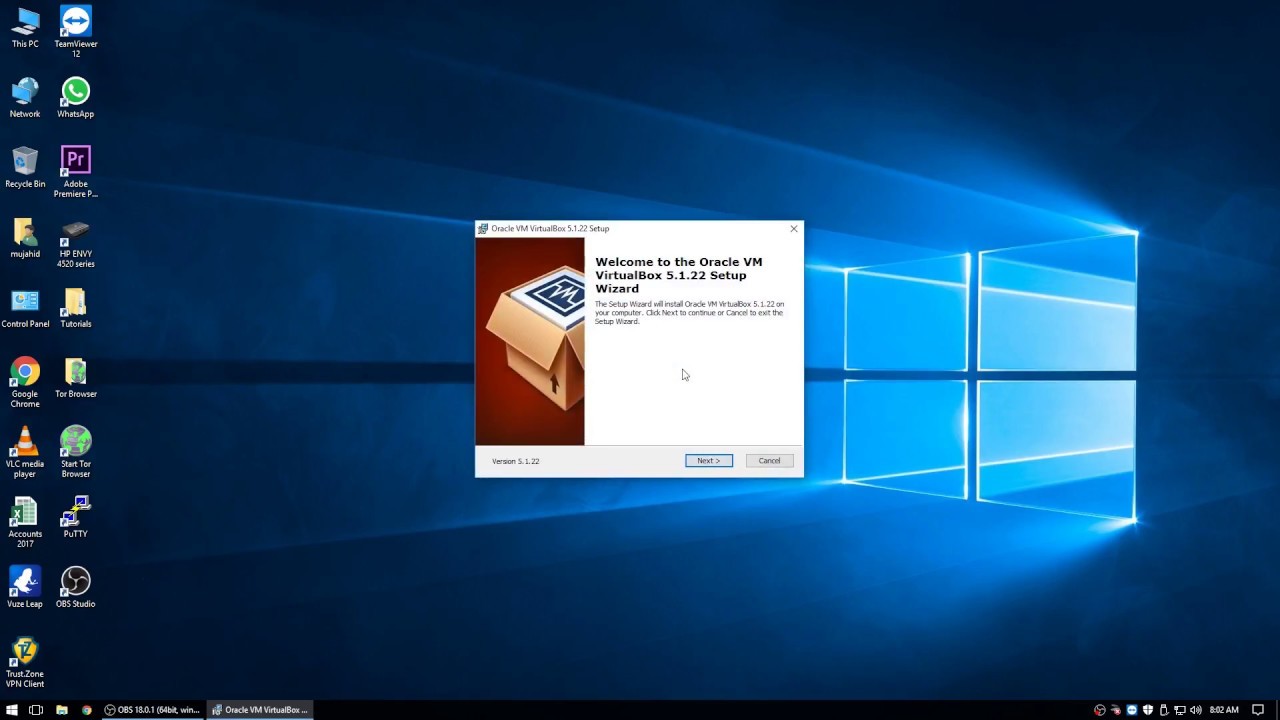Open Chrome from the taskbar
This screenshot has height=720, width=1280.
tap(87, 710)
